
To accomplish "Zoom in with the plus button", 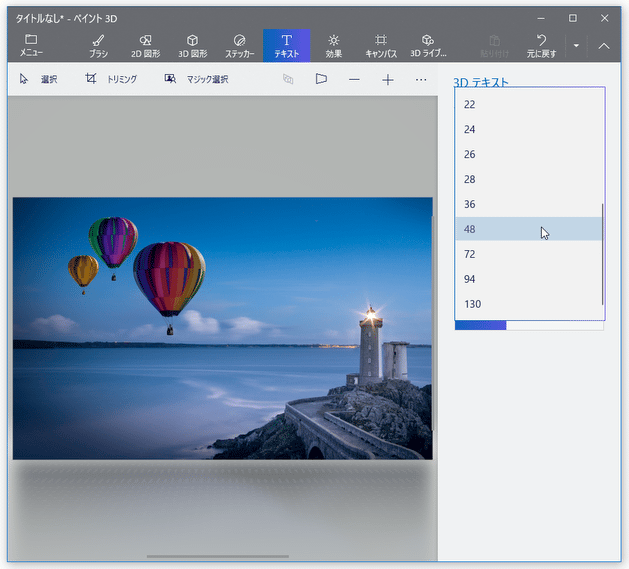I will pos(388,79).
